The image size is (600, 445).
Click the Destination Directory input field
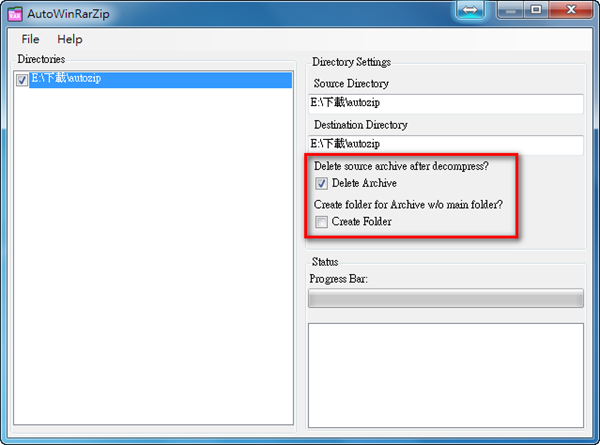(445, 144)
